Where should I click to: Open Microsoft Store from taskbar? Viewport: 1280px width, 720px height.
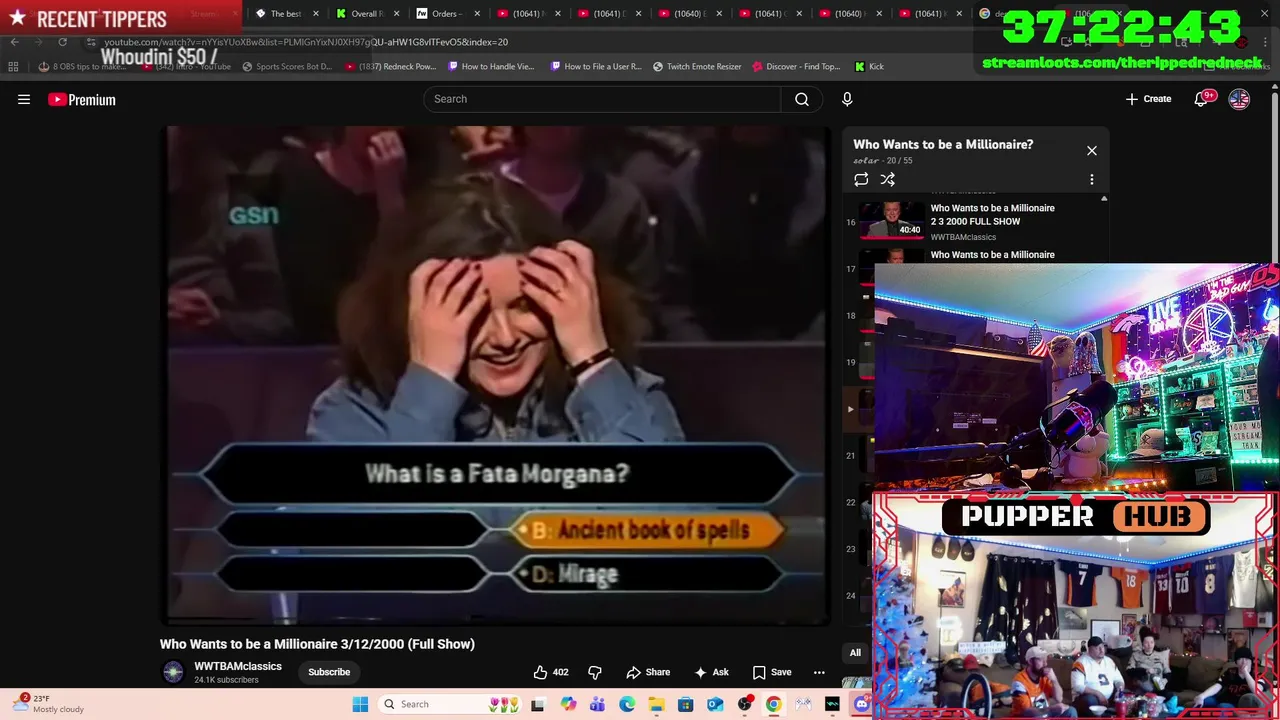pyautogui.click(x=685, y=704)
